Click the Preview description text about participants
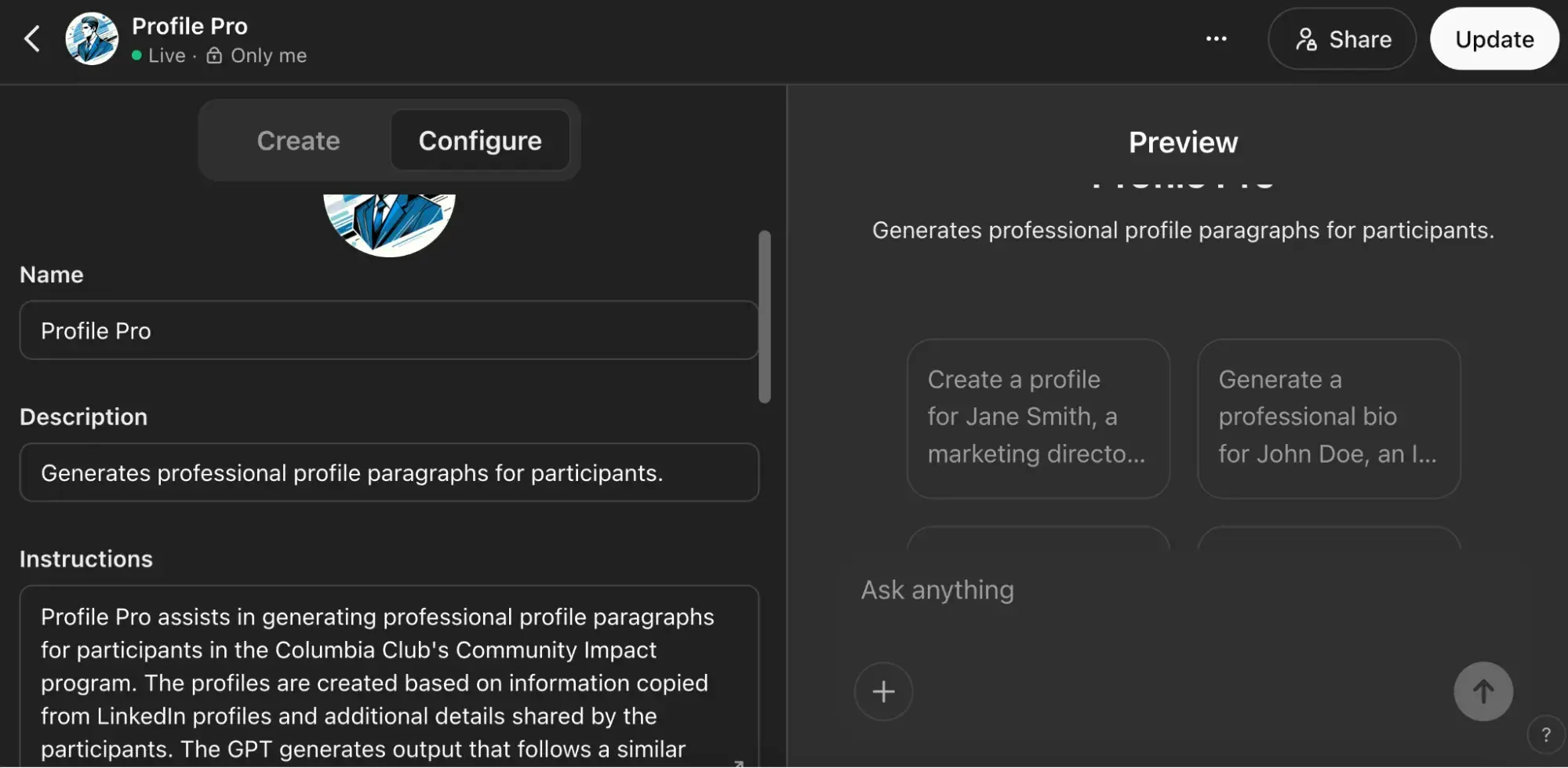 (x=1183, y=230)
